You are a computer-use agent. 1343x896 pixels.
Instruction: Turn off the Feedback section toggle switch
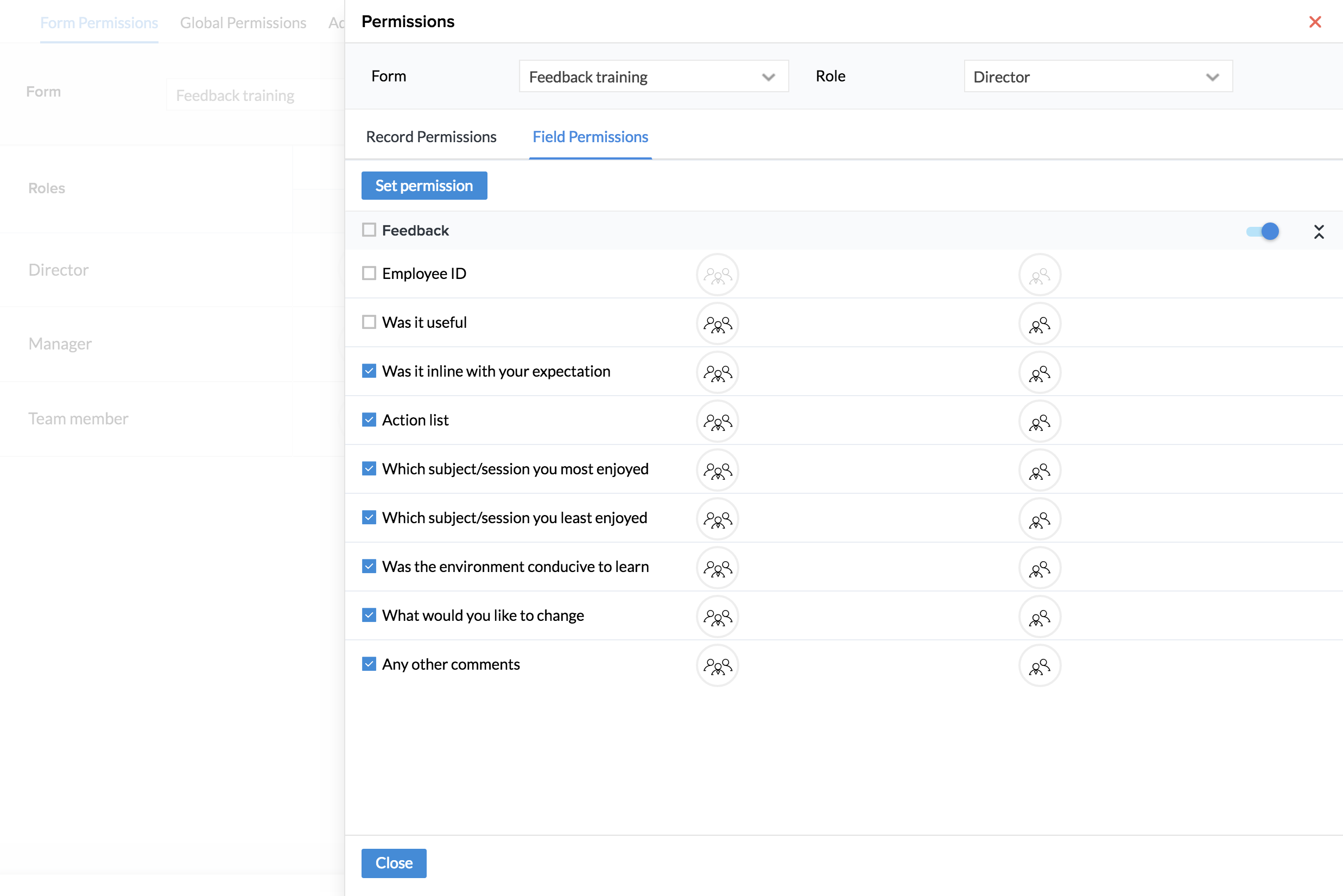(x=1263, y=231)
